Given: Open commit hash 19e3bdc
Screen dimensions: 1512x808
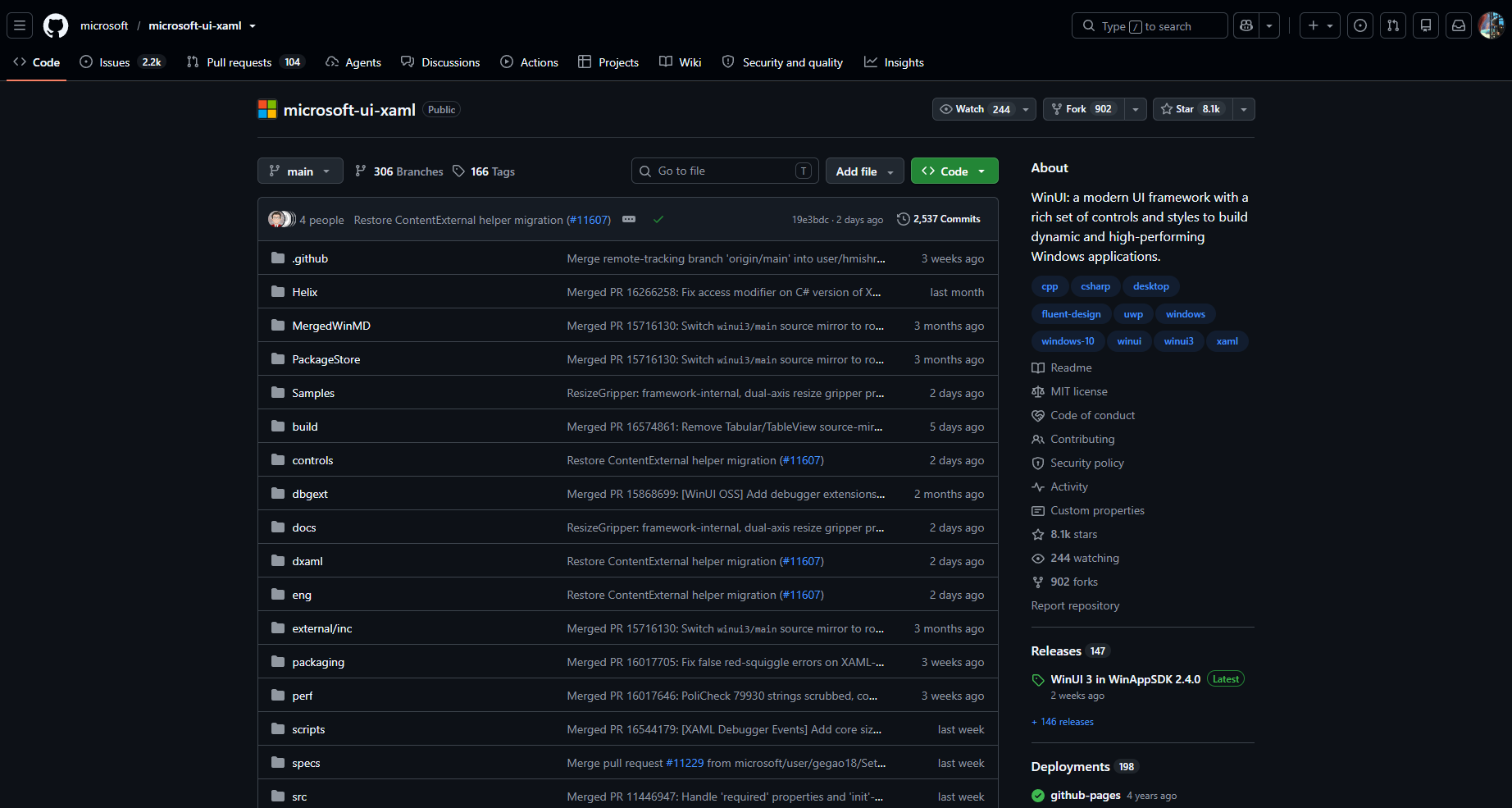Looking at the screenshot, I should (810, 220).
